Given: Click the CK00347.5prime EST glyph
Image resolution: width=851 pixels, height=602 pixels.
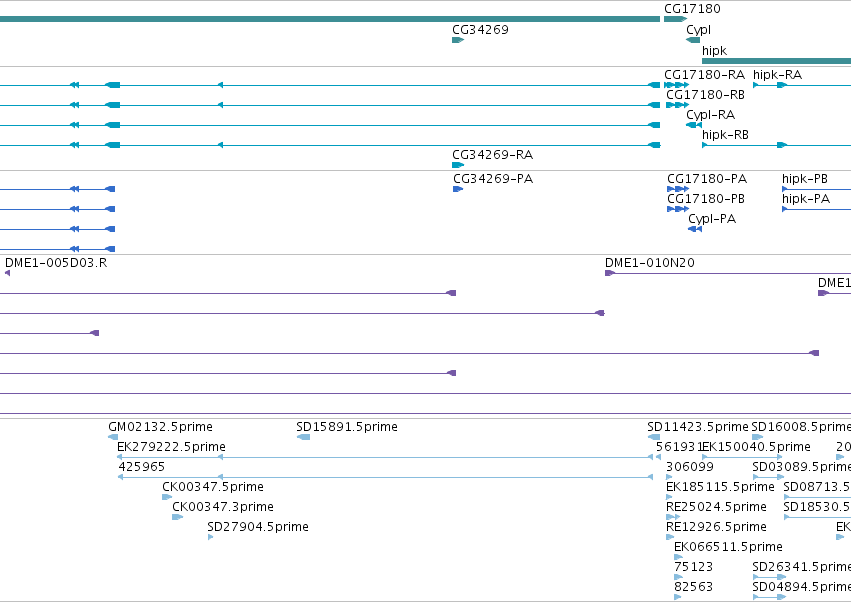Looking at the screenshot, I should (x=167, y=497).
